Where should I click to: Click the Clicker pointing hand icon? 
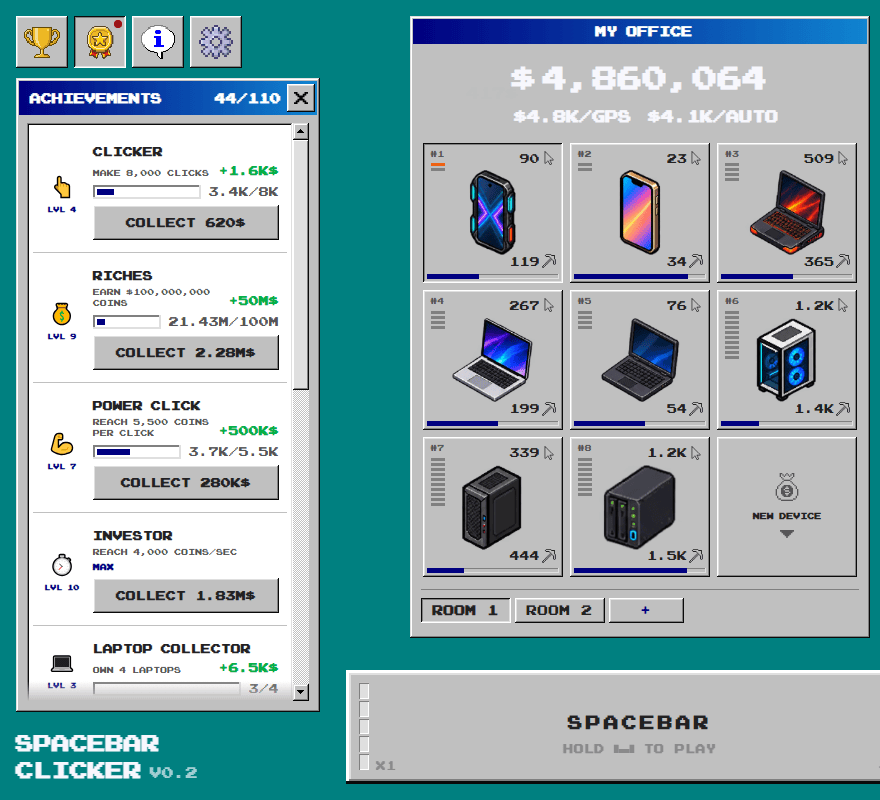point(62,187)
